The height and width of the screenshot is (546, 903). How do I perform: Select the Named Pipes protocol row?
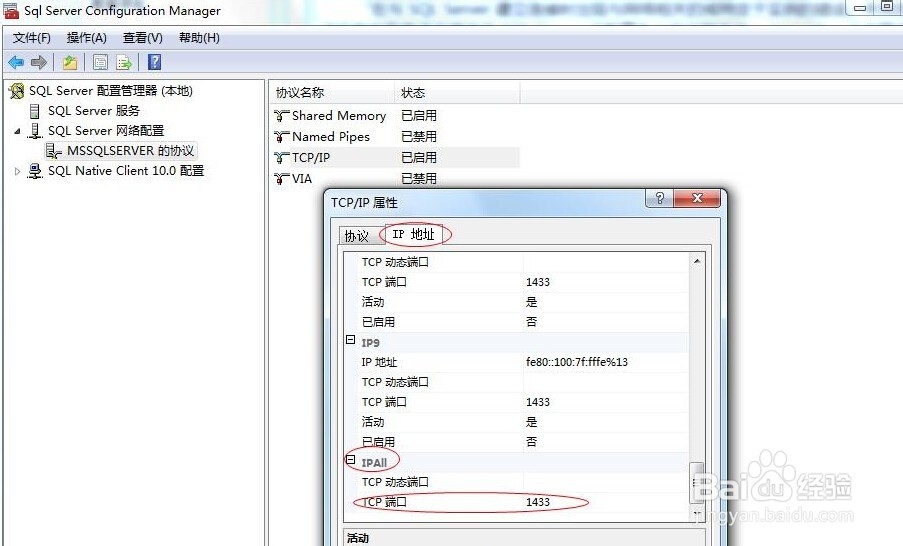pos(394,136)
